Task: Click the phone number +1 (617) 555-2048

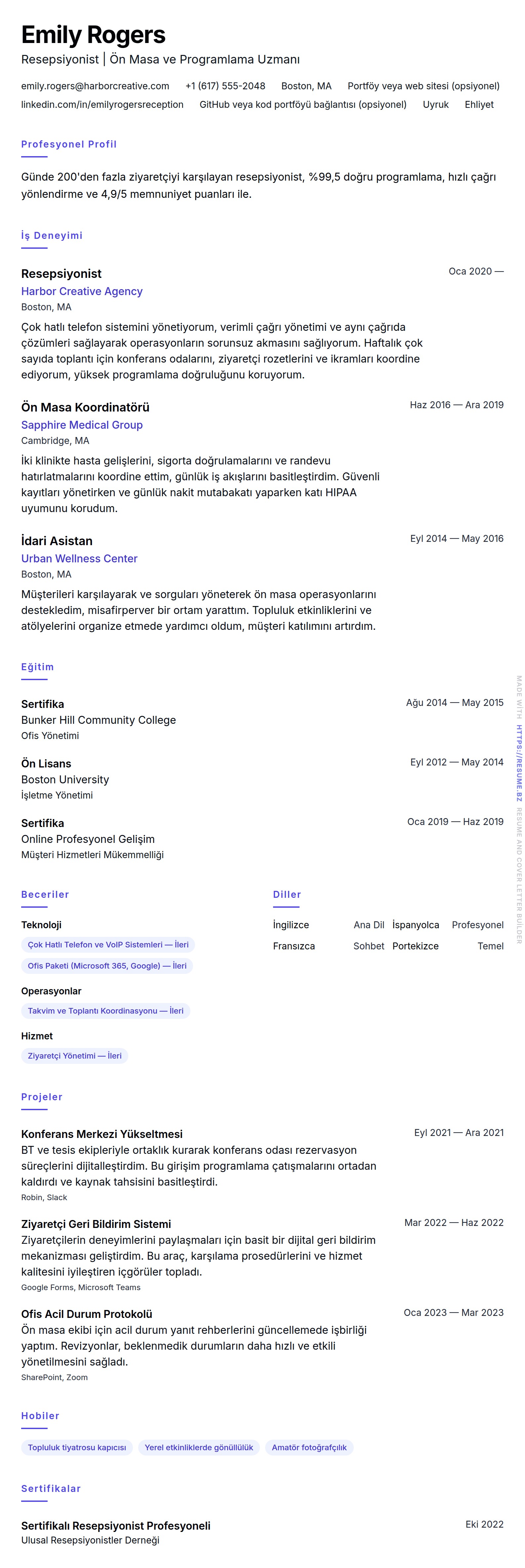Action: (225, 86)
